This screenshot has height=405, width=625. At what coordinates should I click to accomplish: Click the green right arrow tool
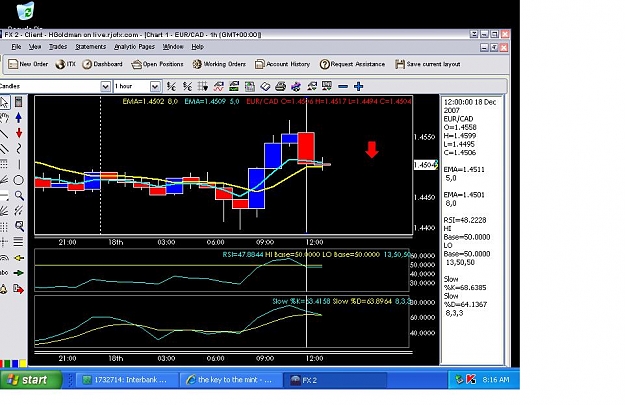[x=18, y=273]
